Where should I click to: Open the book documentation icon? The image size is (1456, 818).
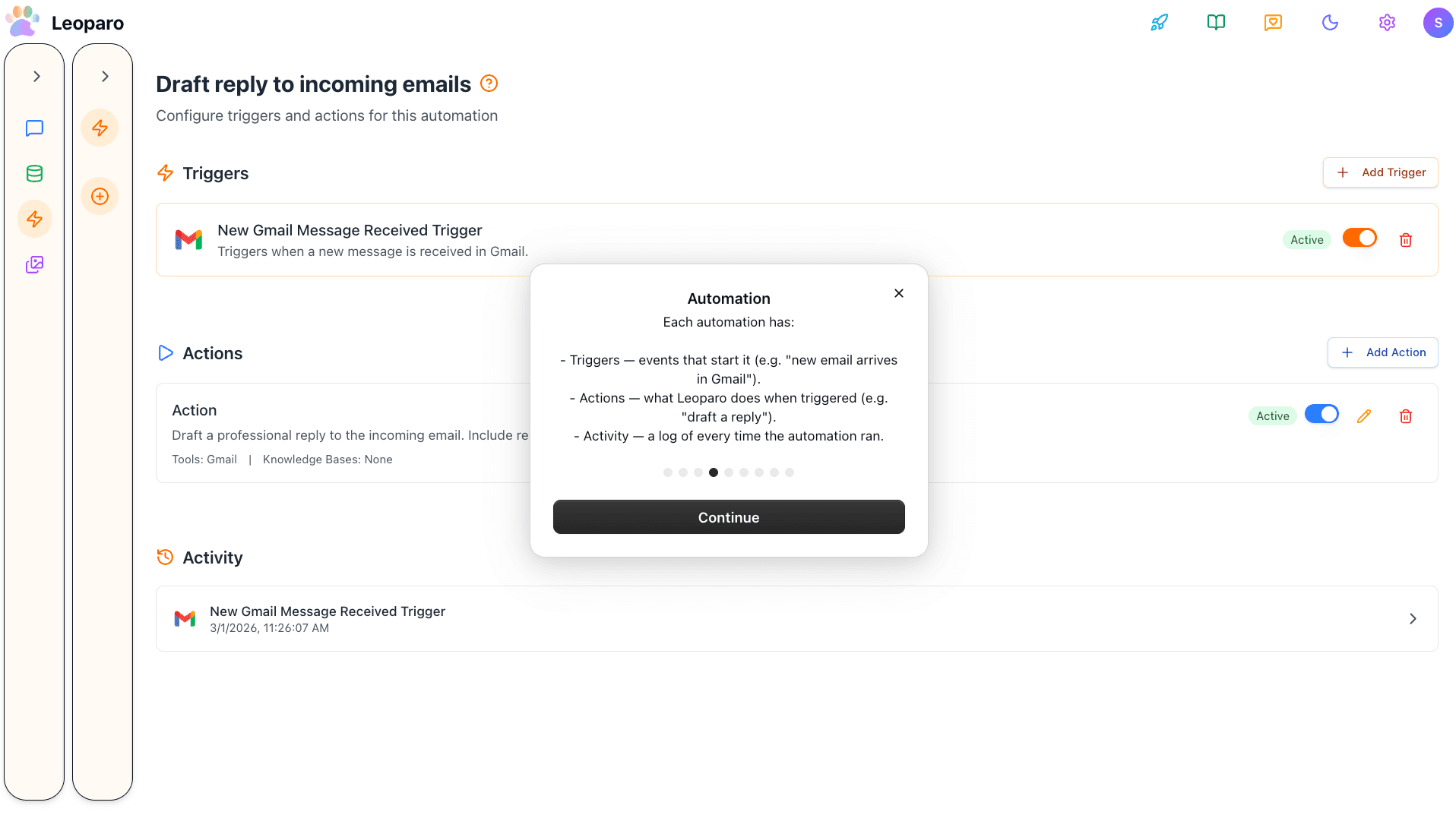click(x=1216, y=23)
